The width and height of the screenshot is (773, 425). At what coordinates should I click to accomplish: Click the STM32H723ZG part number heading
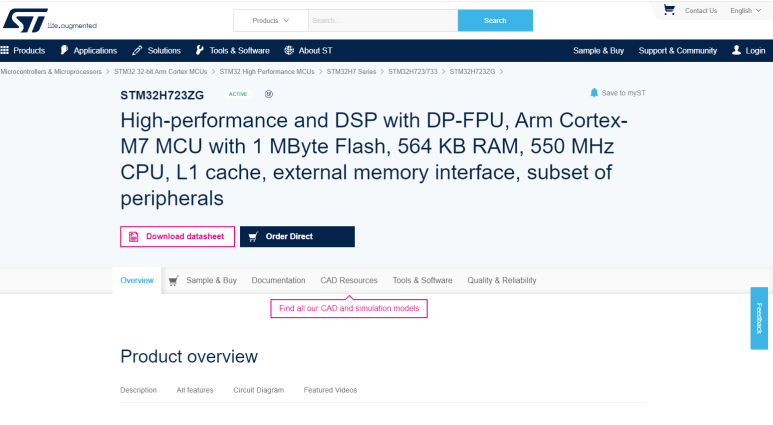(x=162, y=95)
